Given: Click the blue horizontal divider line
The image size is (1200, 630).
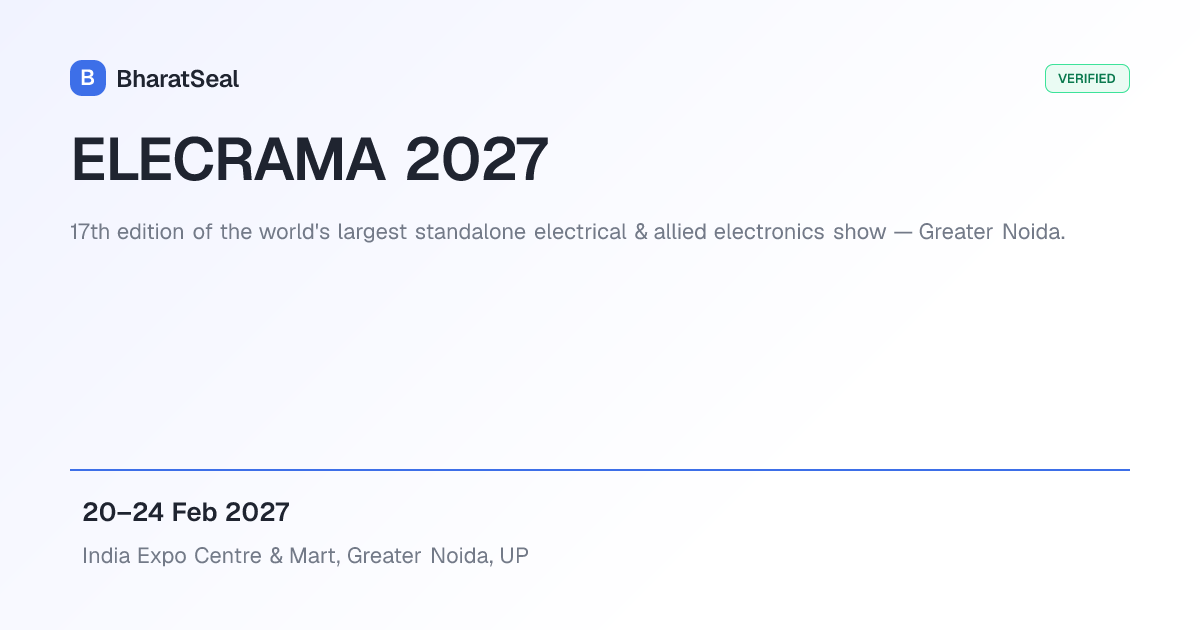Looking at the screenshot, I should [x=600, y=470].
